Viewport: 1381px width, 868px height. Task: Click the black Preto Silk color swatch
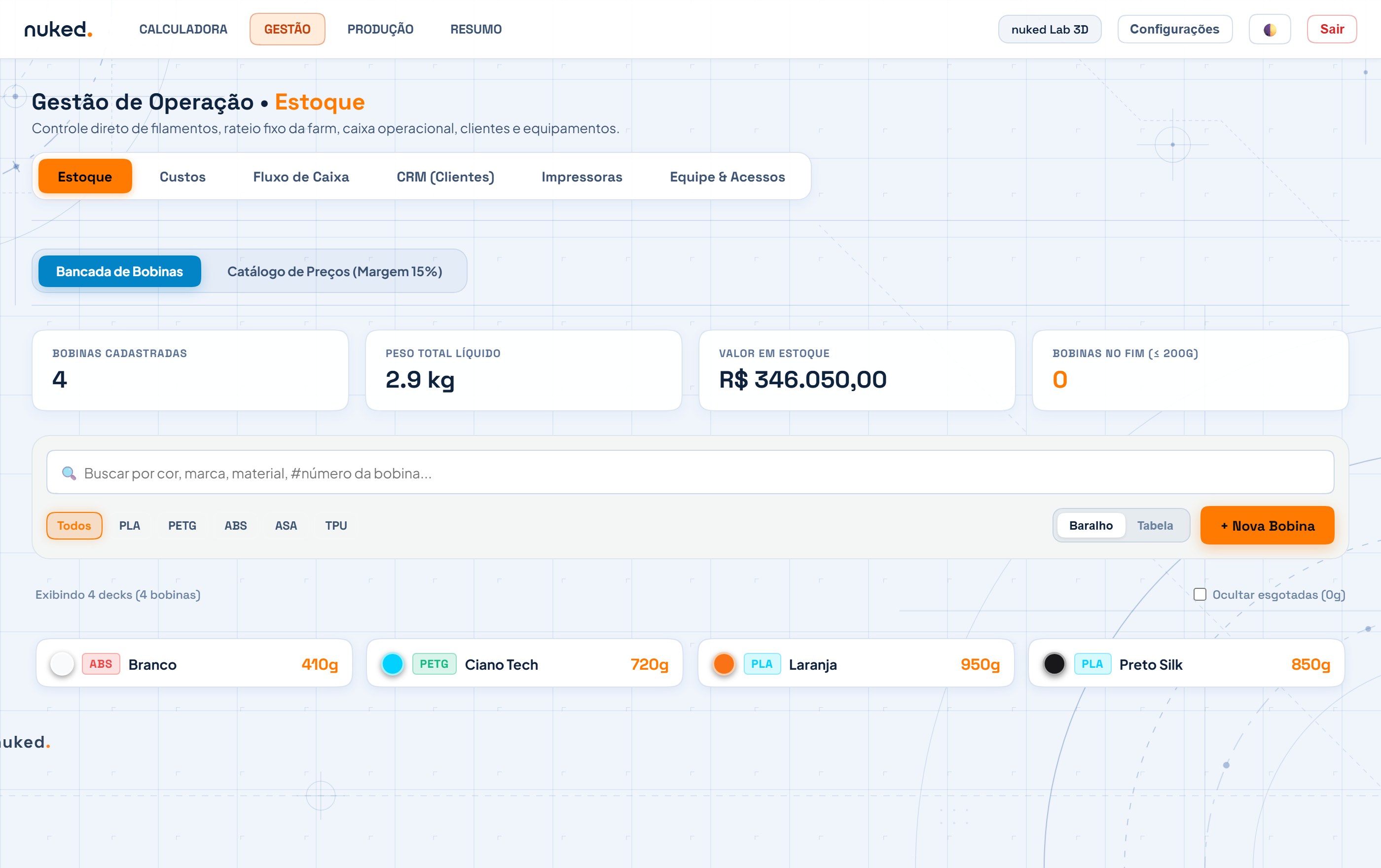coord(1054,664)
